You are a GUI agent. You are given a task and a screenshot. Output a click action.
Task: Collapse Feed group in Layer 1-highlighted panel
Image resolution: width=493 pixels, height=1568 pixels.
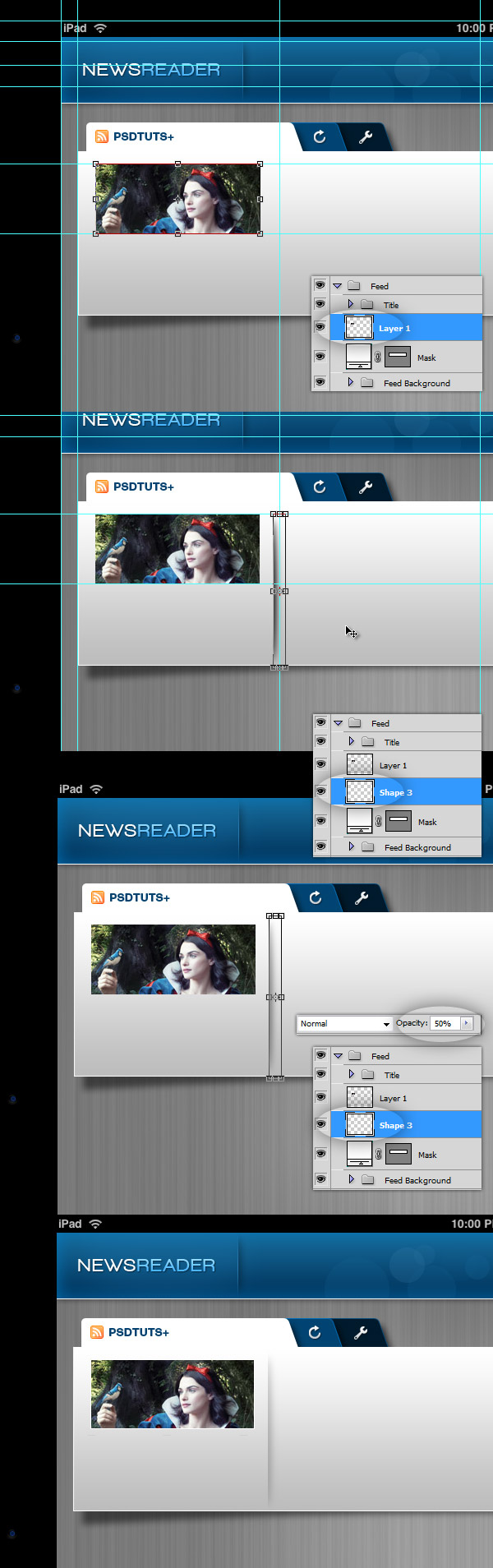337,286
